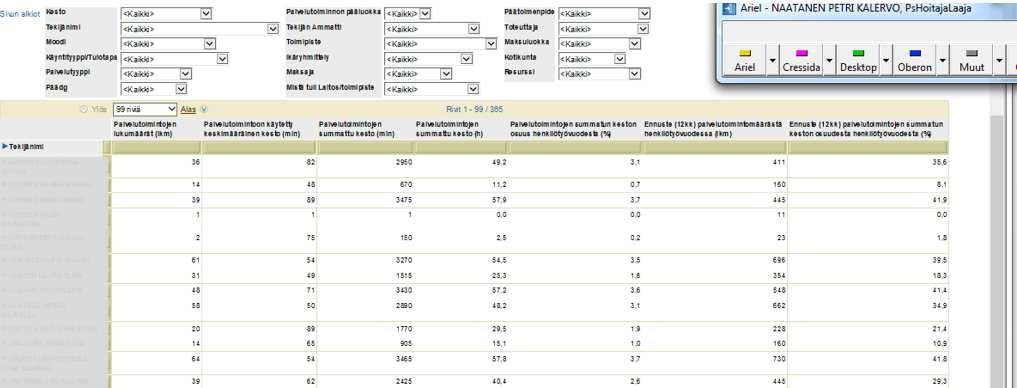Follow the Alas link
Viewport: 1017px width, 388px height.
(187, 110)
